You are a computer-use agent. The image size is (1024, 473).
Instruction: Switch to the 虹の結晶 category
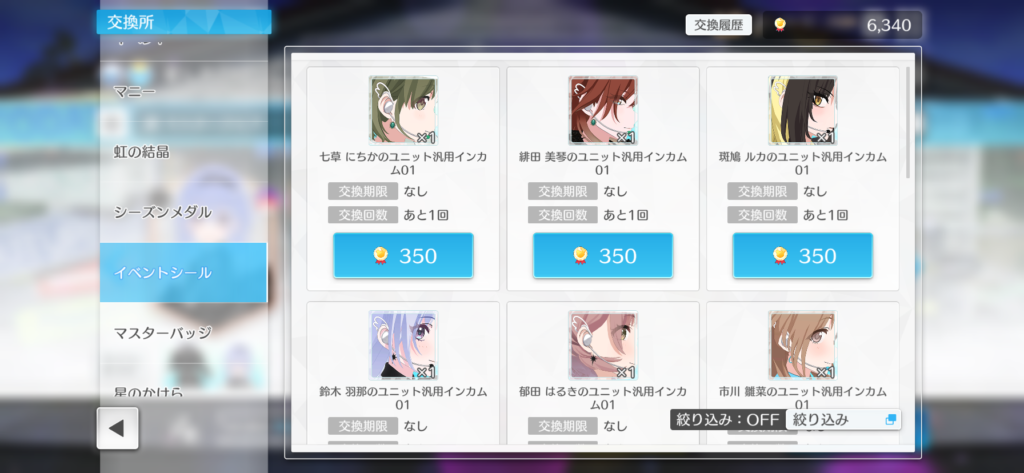coord(184,152)
